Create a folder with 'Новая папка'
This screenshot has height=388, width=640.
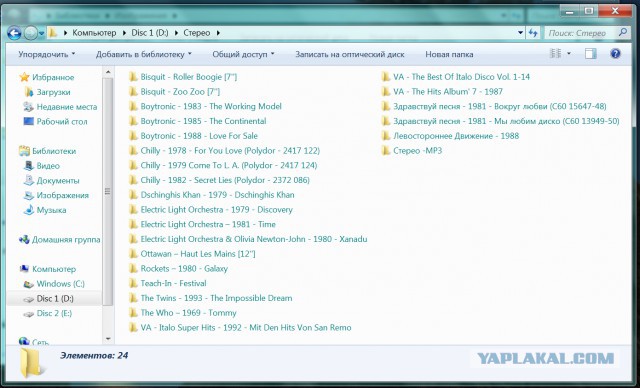[x=449, y=54]
